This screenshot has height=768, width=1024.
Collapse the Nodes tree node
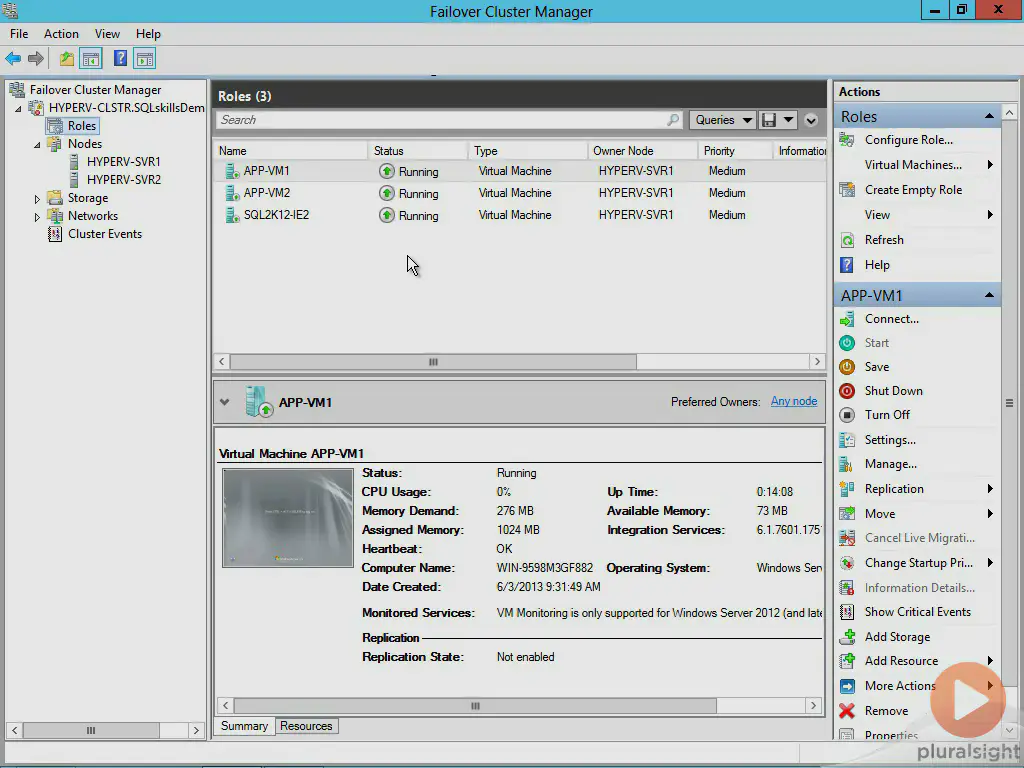point(38,144)
